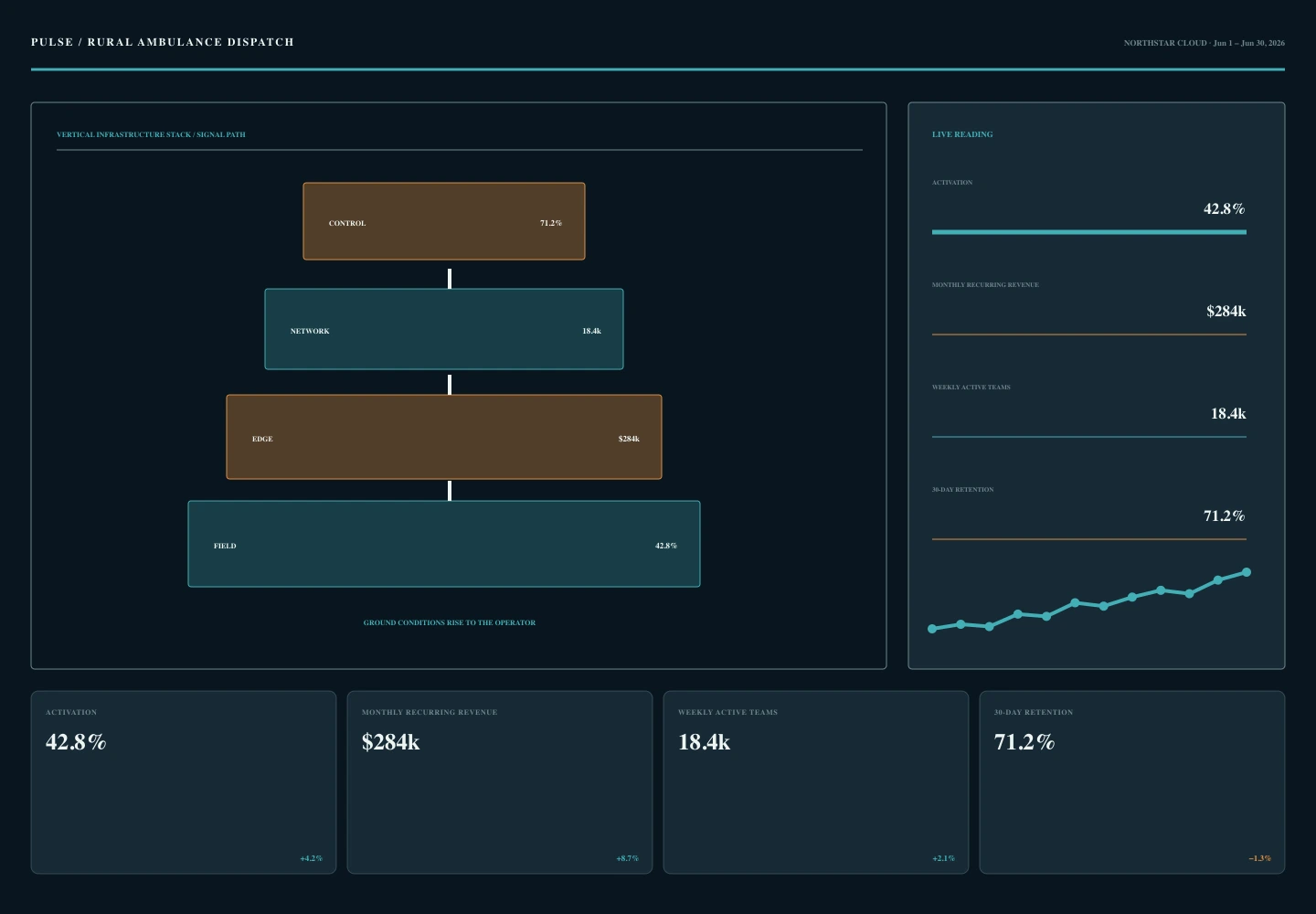Click the +4.2% Activation change value
This screenshot has width=1316, height=914.
point(312,858)
